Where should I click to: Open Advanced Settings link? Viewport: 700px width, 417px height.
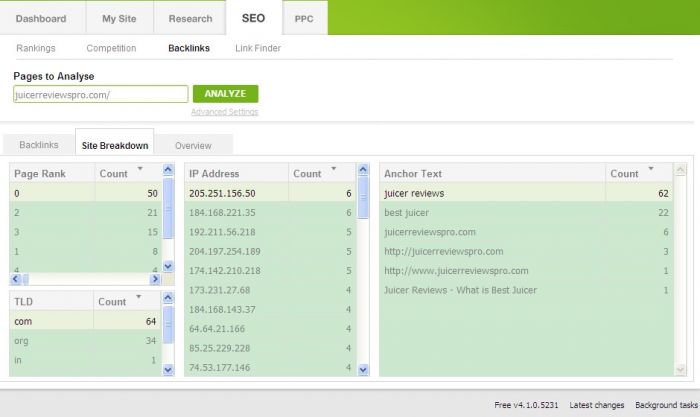pyautogui.click(x=225, y=112)
